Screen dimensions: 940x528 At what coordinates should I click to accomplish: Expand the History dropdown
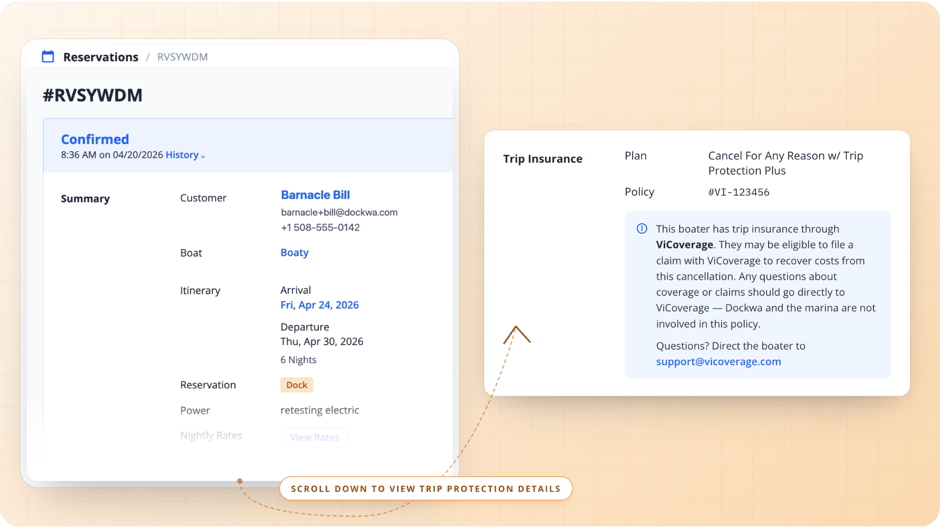pyautogui.click(x=185, y=155)
